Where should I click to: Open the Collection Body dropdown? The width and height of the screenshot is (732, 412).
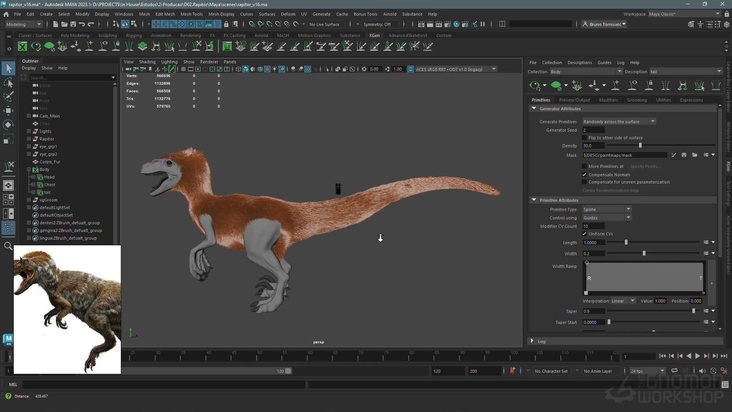(x=586, y=71)
